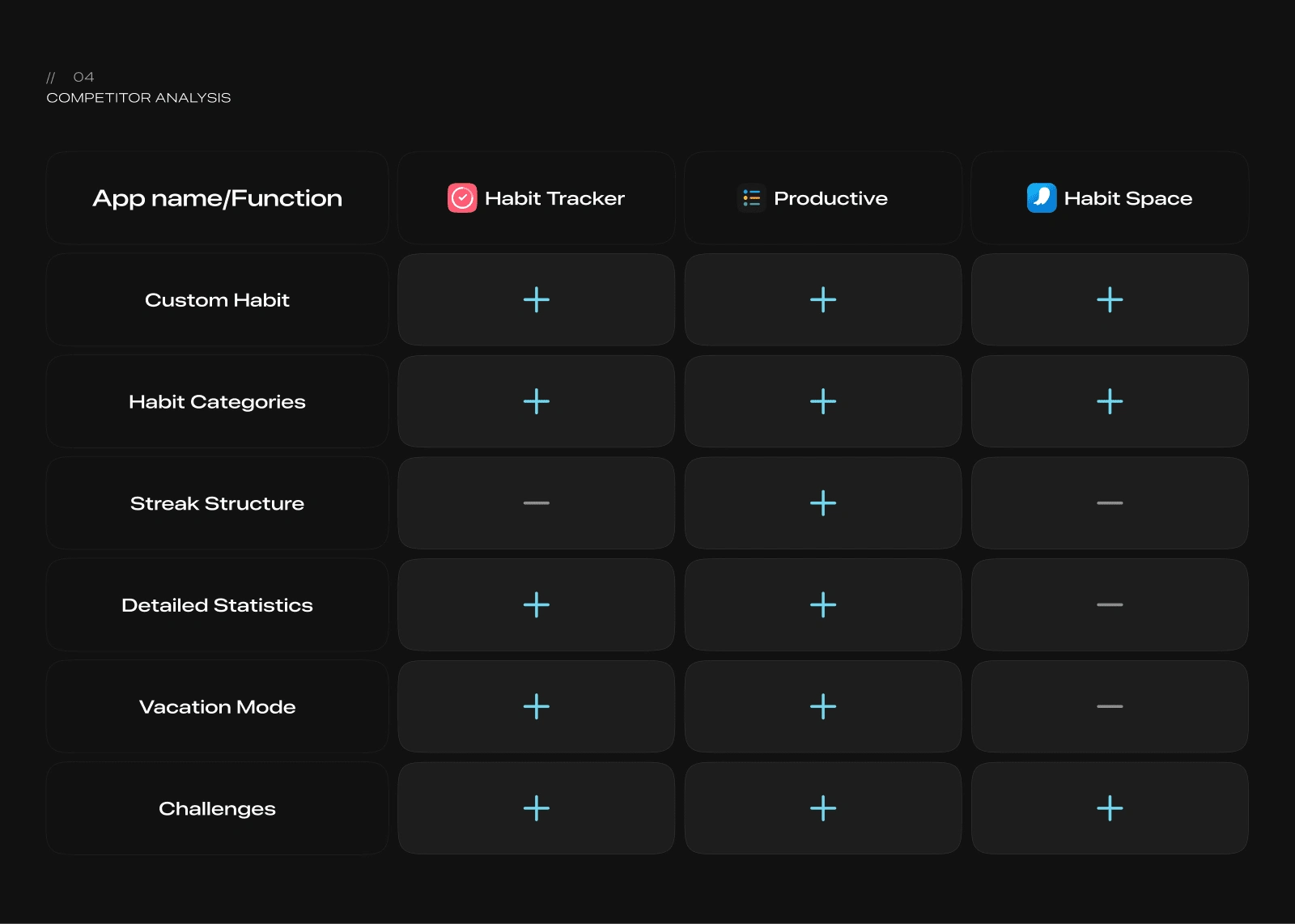1295x924 pixels.
Task: Click Habit Tracker's Vacation Mode plus icon
Action: tap(536, 706)
